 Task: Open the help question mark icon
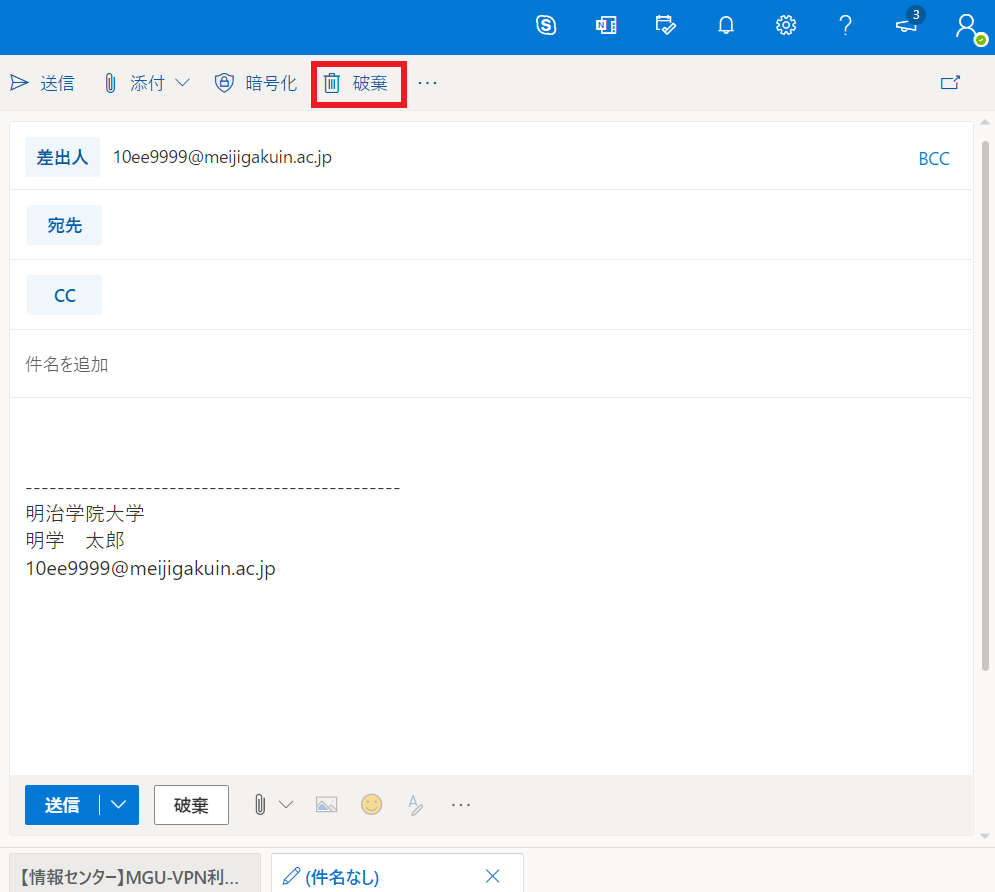[845, 26]
